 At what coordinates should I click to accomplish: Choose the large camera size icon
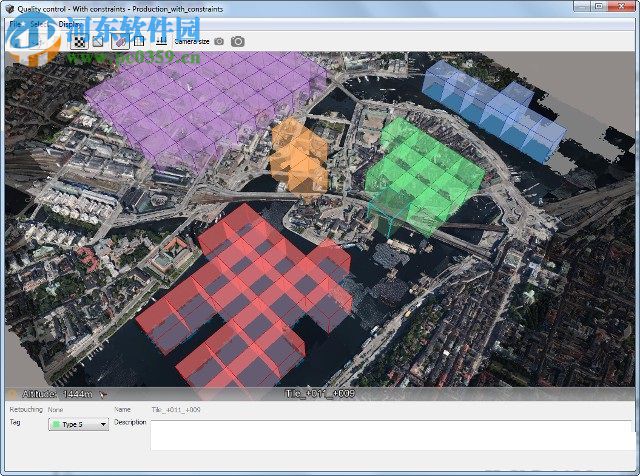(238, 41)
